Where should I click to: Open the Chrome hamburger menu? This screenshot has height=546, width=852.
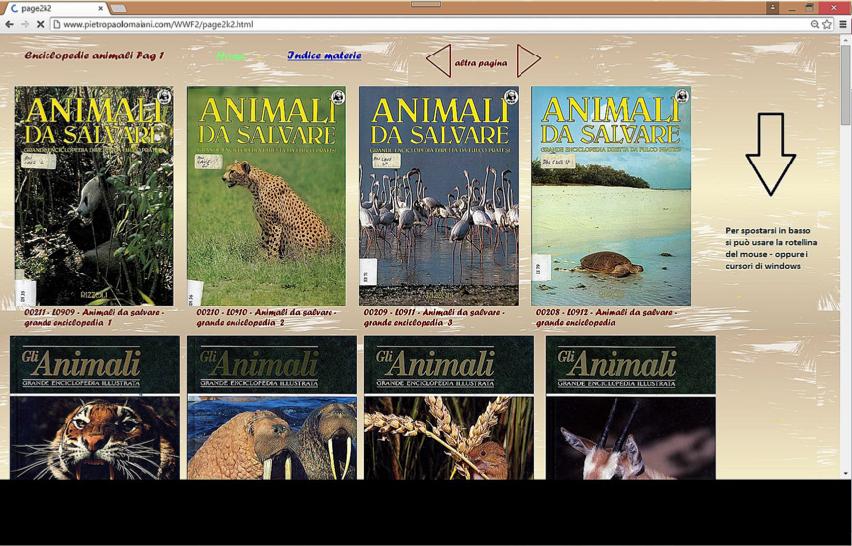pyautogui.click(x=843, y=24)
